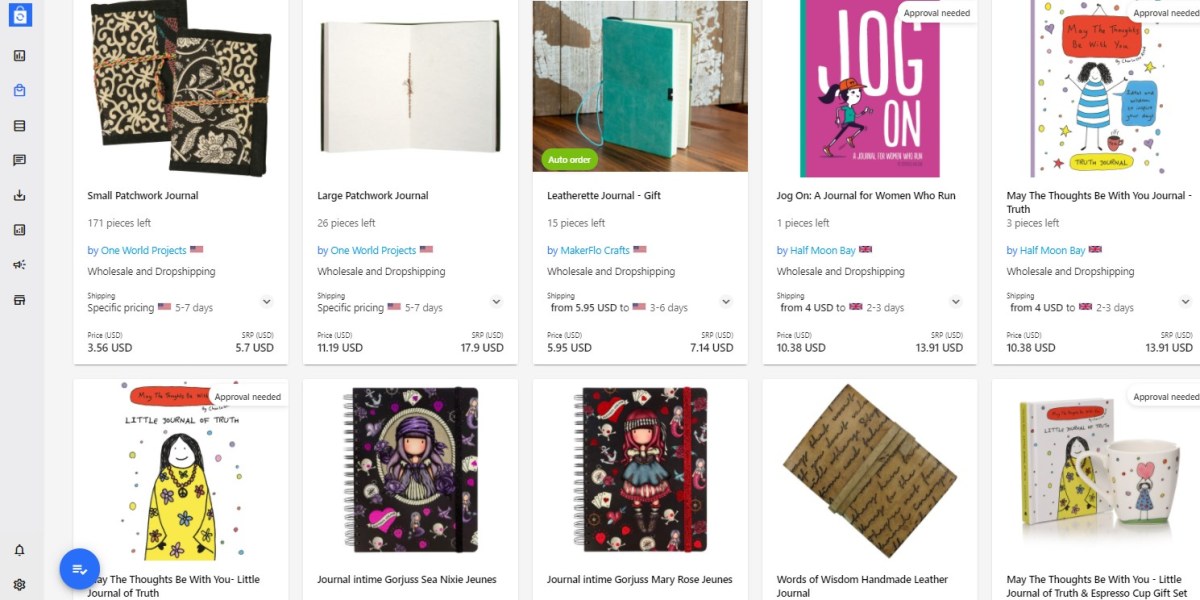Select the megaphone promotions icon in sidebar
This screenshot has width=1200, height=600.
(x=20, y=265)
